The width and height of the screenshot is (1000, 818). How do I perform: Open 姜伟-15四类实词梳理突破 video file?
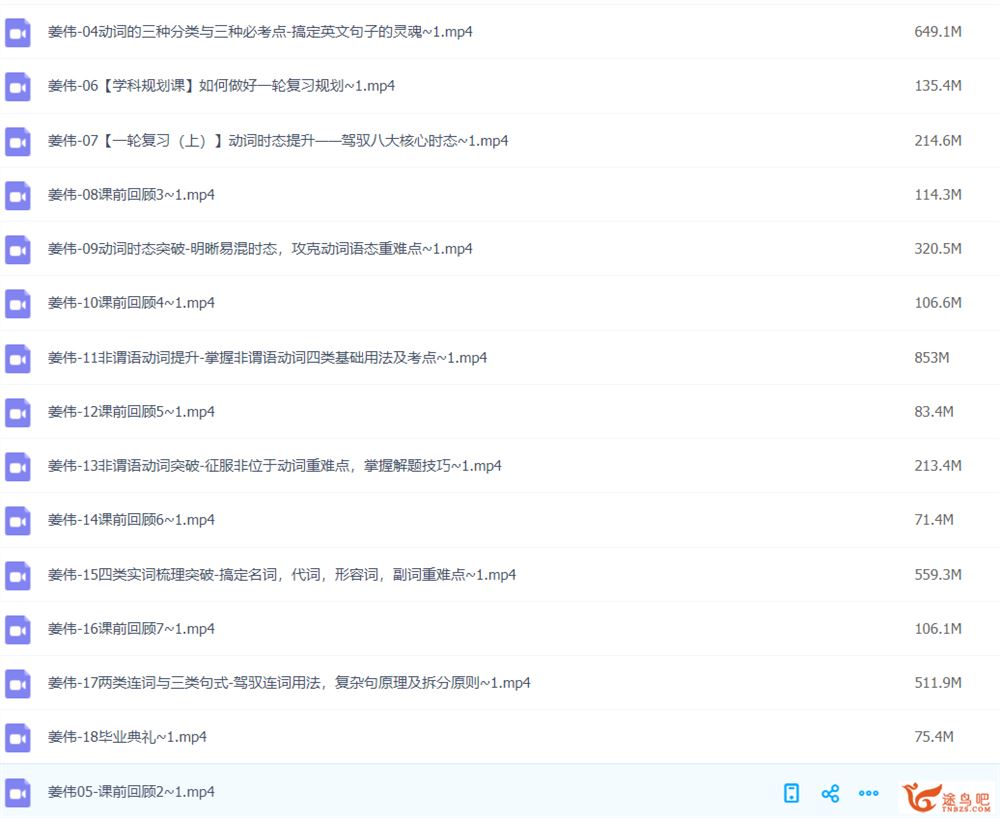point(282,574)
